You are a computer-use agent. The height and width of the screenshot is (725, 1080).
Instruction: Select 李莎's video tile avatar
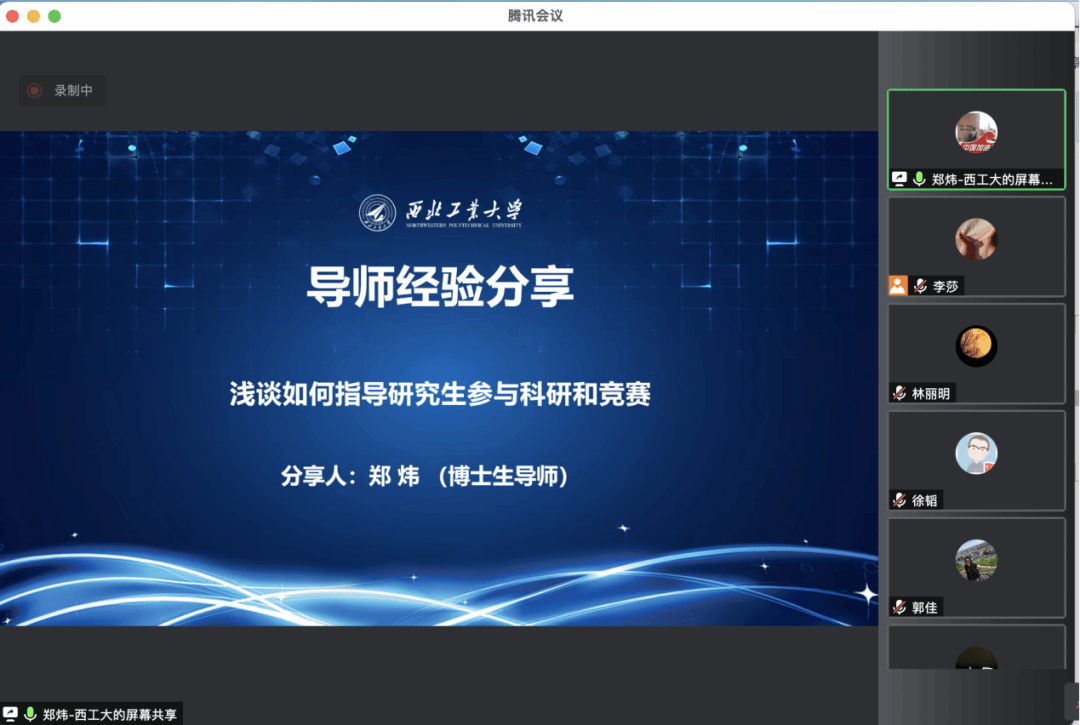pyautogui.click(x=976, y=239)
